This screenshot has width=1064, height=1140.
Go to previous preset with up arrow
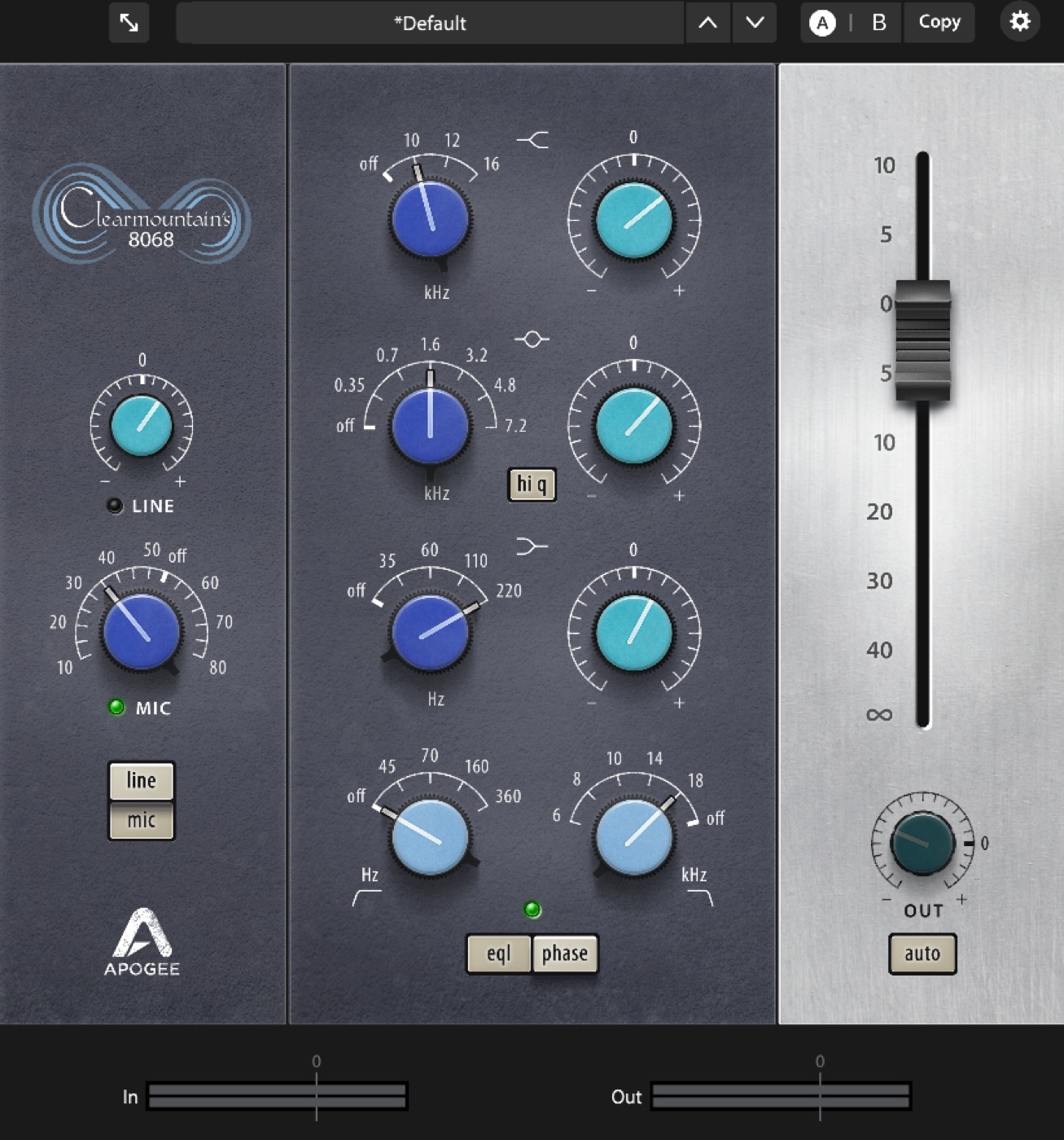[x=707, y=23]
